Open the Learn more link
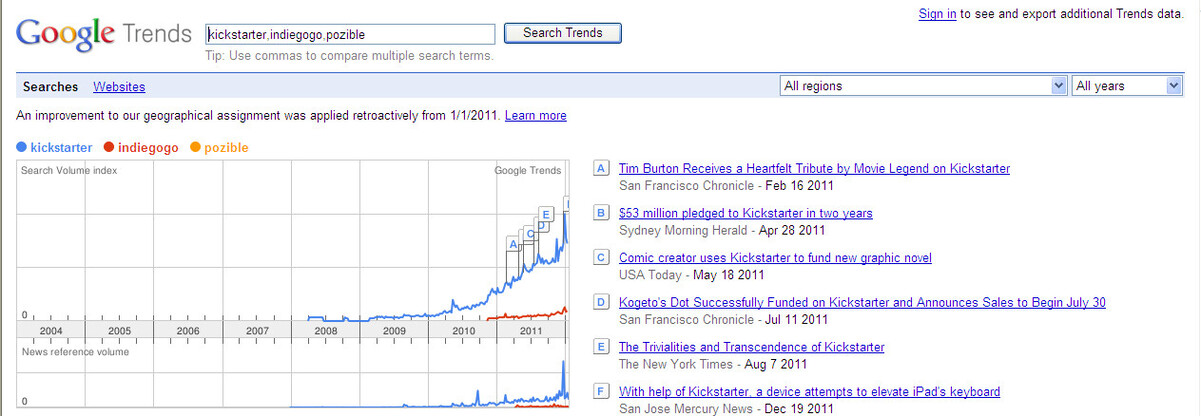This screenshot has width=1201, height=416. 536,116
